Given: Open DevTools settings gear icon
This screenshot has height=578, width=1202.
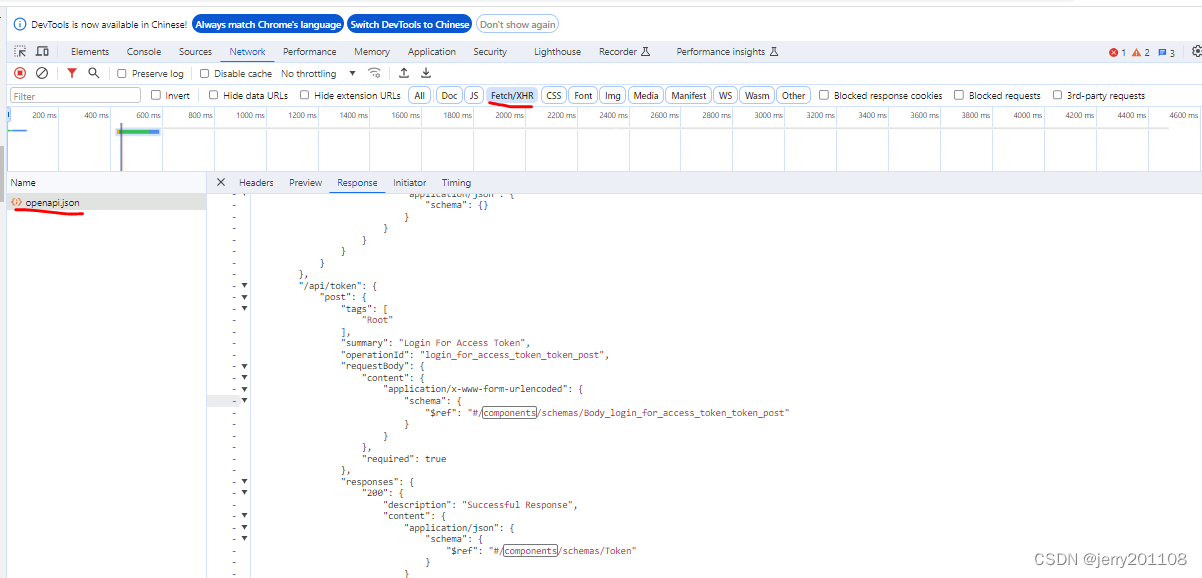Looking at the screenshot, I should tap(1196, 51).
